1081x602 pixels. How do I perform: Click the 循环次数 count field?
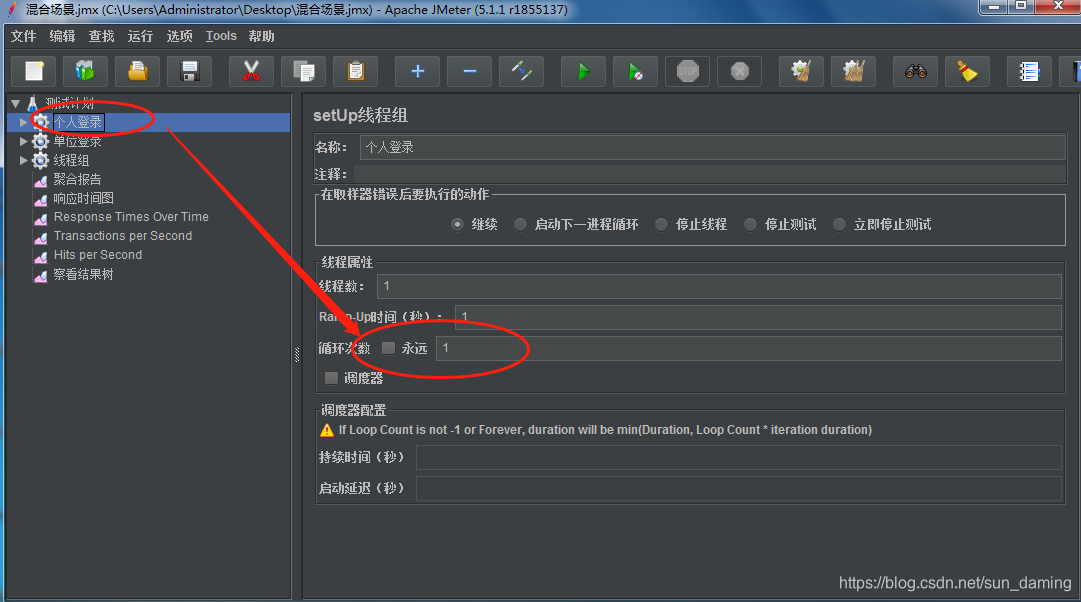click(x=749, y=348)
